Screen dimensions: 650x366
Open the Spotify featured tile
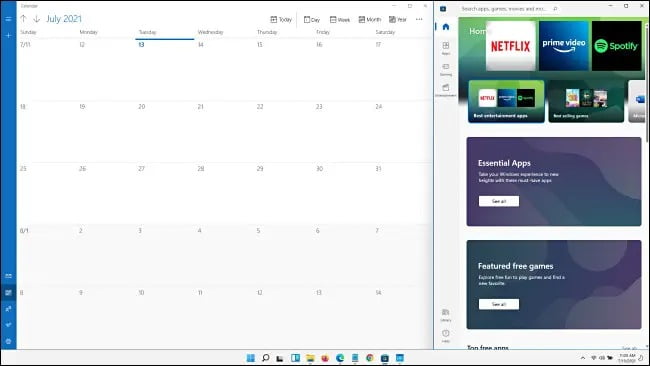[x=616, y=46]
